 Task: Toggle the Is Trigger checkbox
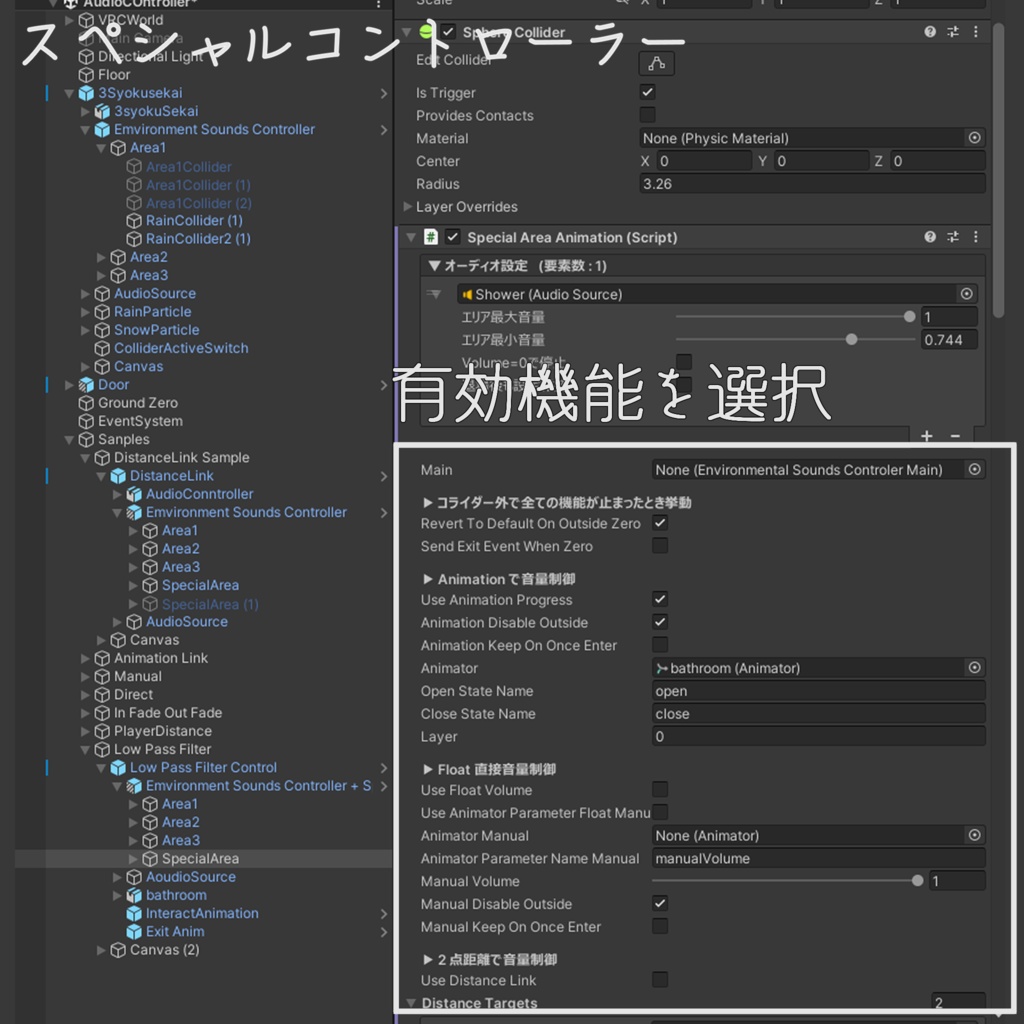[x=648, y=92]
